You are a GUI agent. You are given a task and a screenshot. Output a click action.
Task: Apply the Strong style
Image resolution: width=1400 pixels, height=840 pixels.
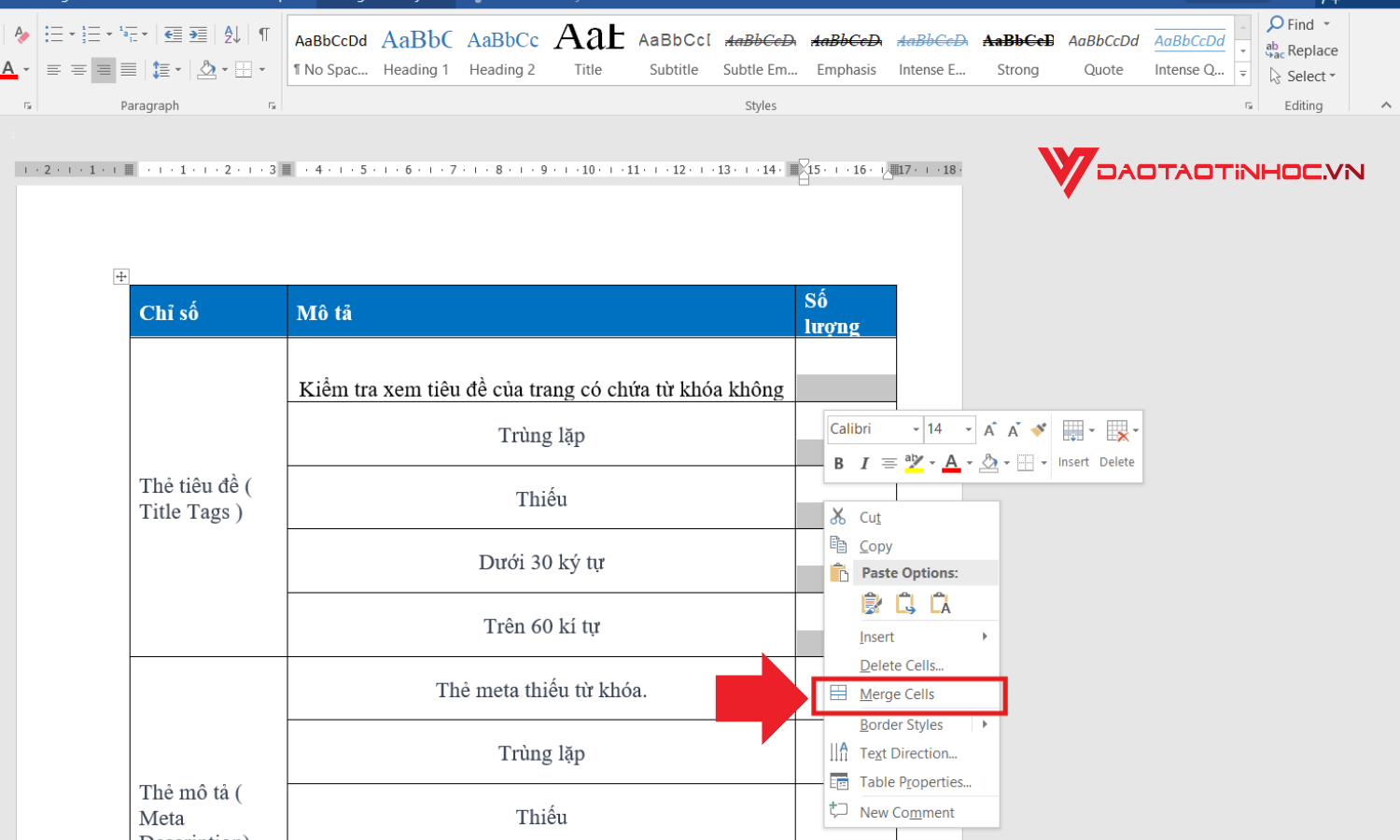1017,52
